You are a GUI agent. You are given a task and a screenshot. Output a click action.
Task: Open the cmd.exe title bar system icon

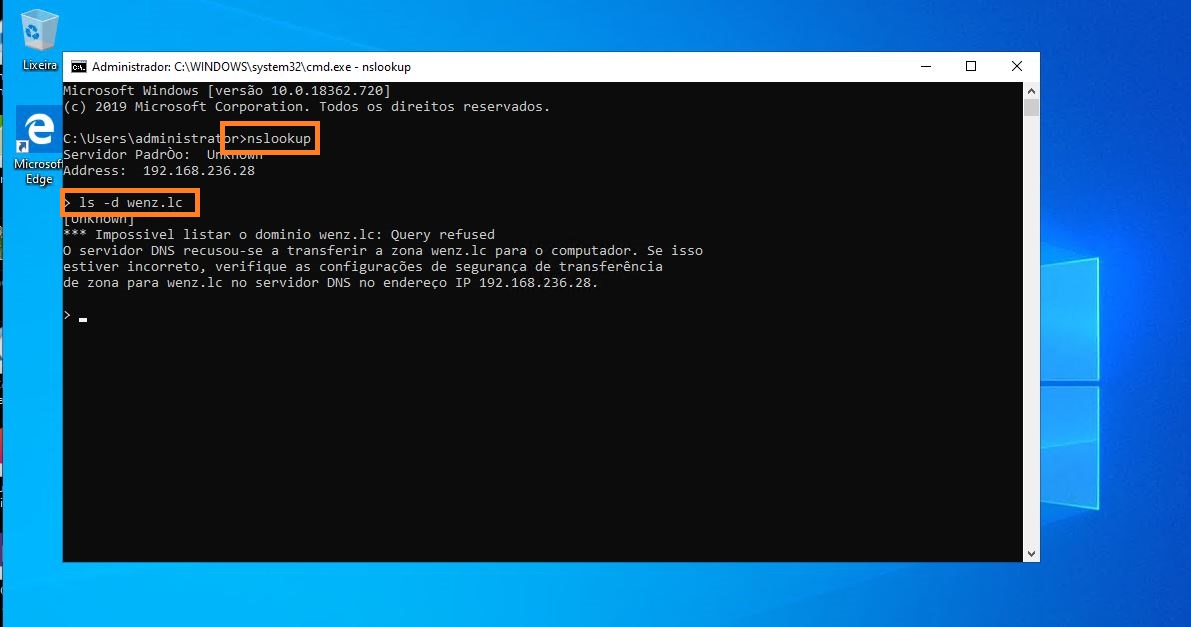pyautogui.click(x=78, y=67)
